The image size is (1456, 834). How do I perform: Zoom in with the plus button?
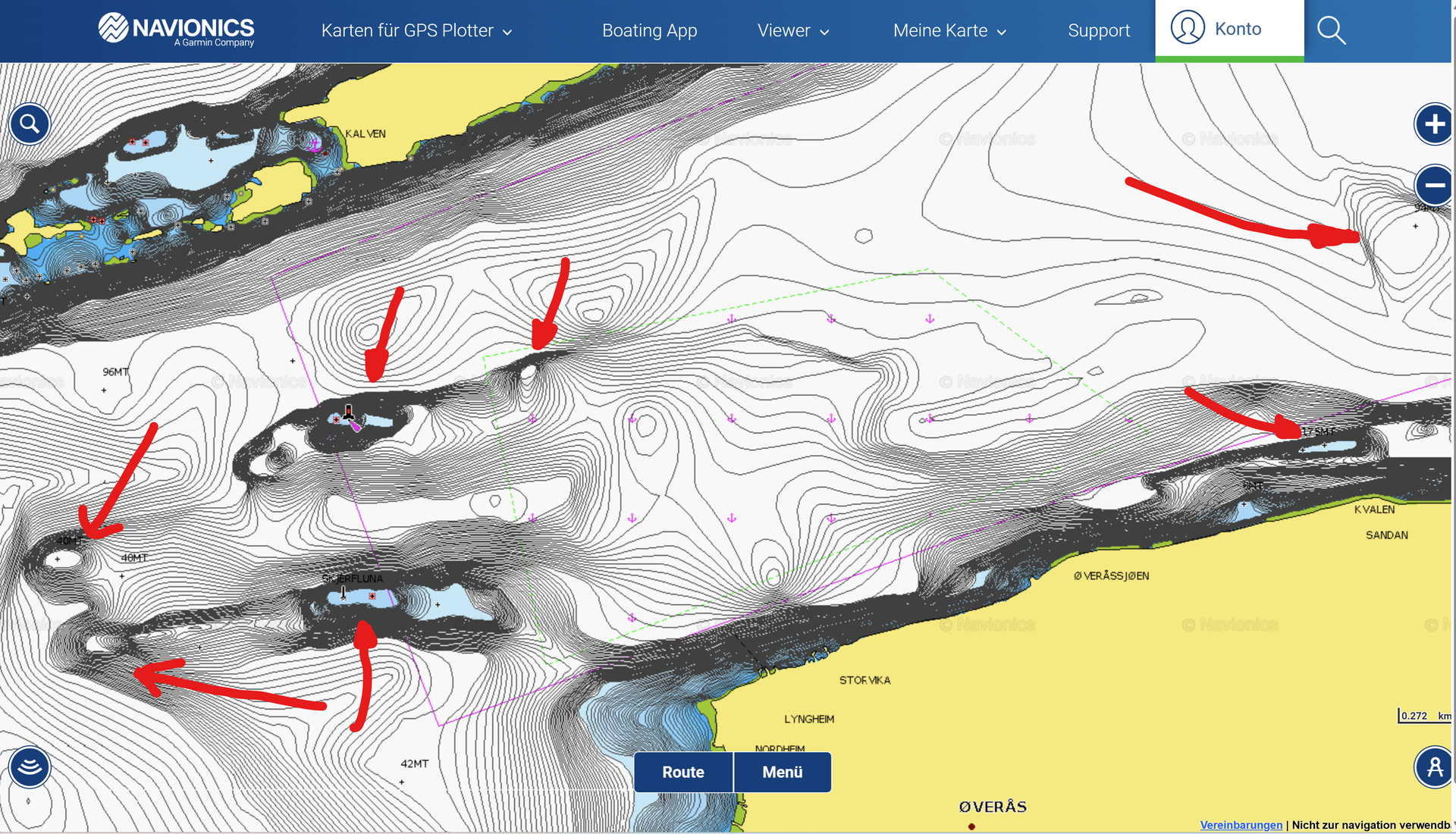point(1433,124)
